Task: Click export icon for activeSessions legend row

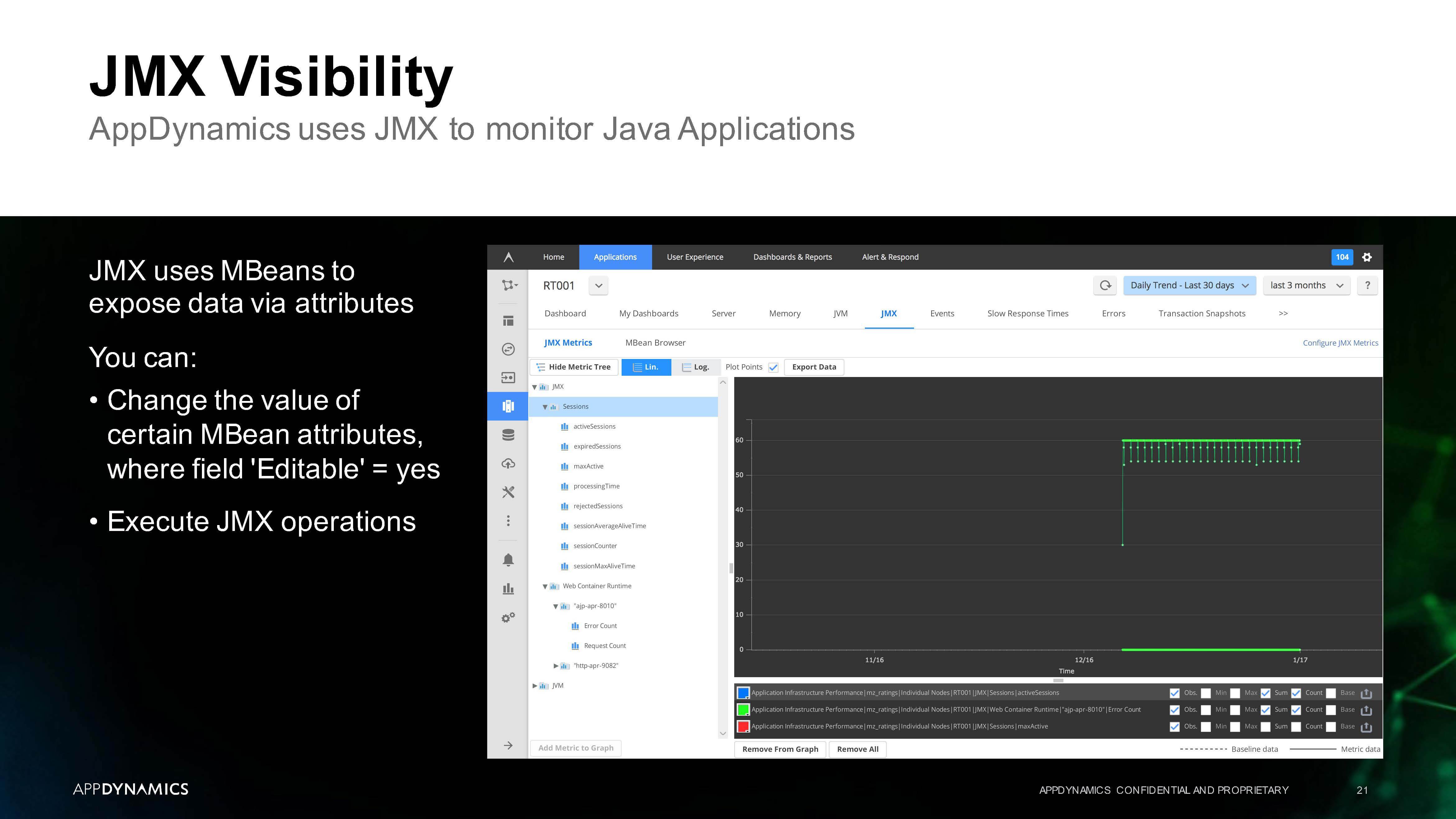Action: (1366, 693)
